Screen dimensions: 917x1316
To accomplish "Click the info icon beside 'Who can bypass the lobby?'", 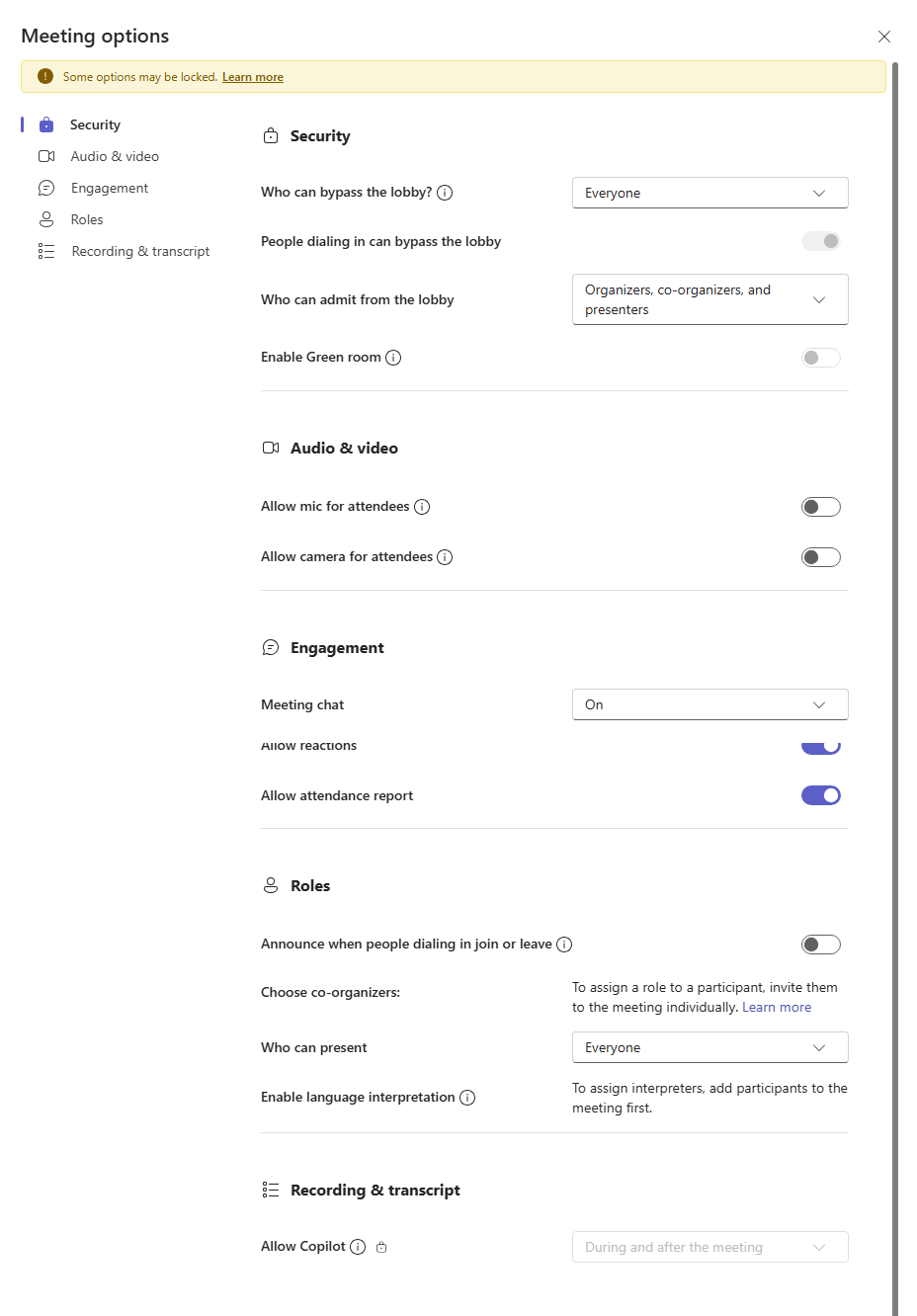I will point(445,193).
